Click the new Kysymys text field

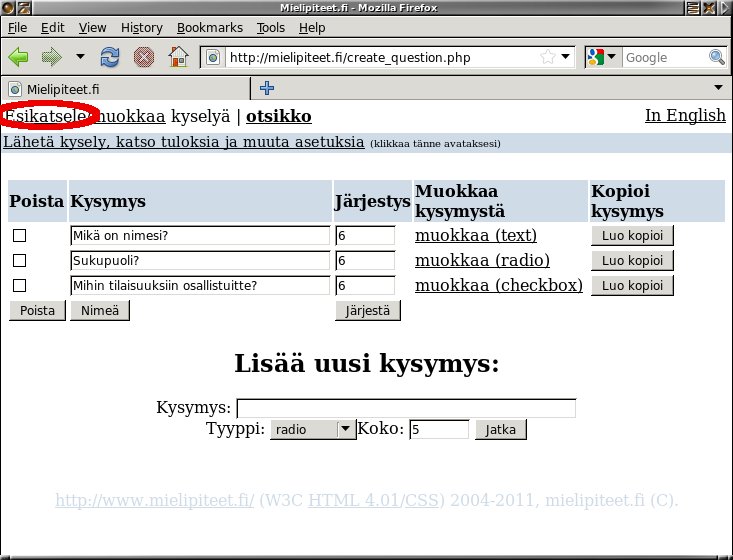[x=406, y=408]
